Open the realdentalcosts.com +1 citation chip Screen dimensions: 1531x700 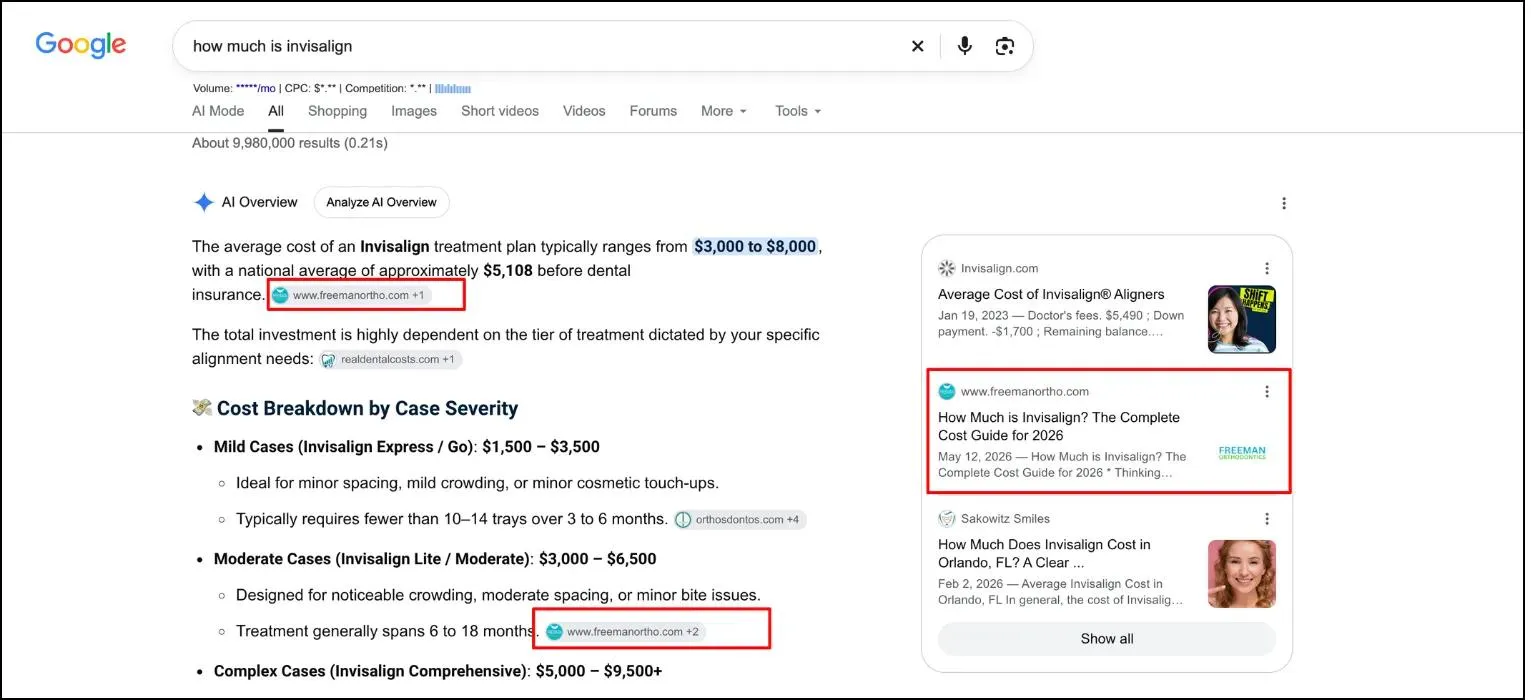[x=391, y=360]
